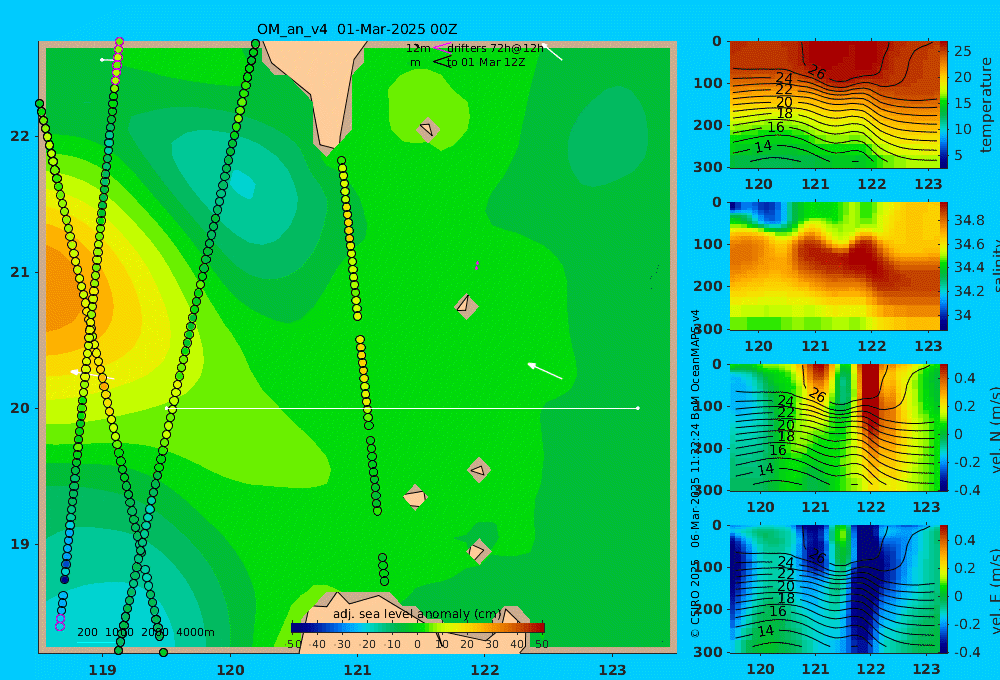Click latitude label "19" on the main map
Viewport: 1000px width, 680px height.
pos(20,544)
